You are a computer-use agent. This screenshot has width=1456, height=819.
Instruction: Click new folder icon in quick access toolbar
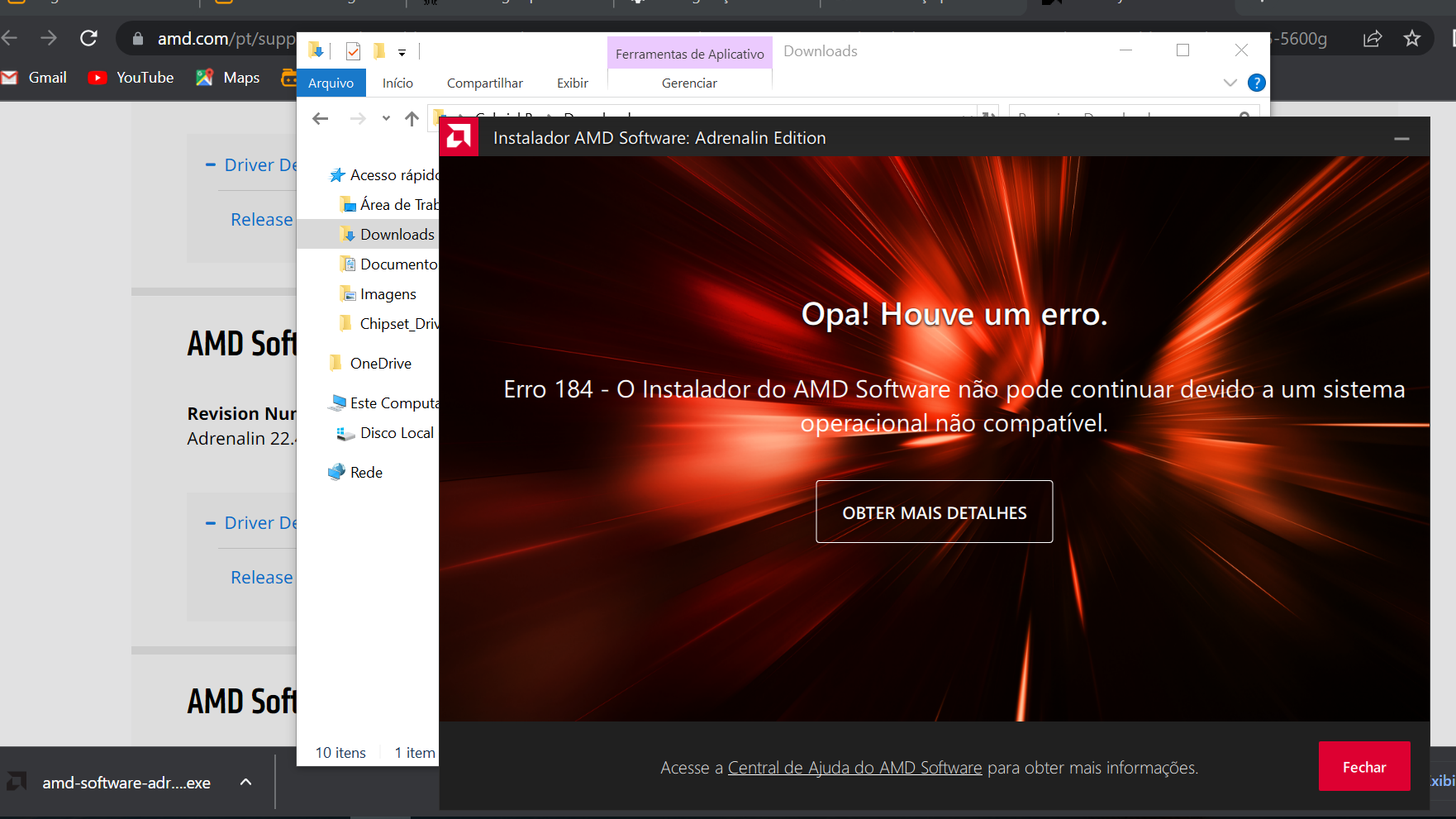379,51
